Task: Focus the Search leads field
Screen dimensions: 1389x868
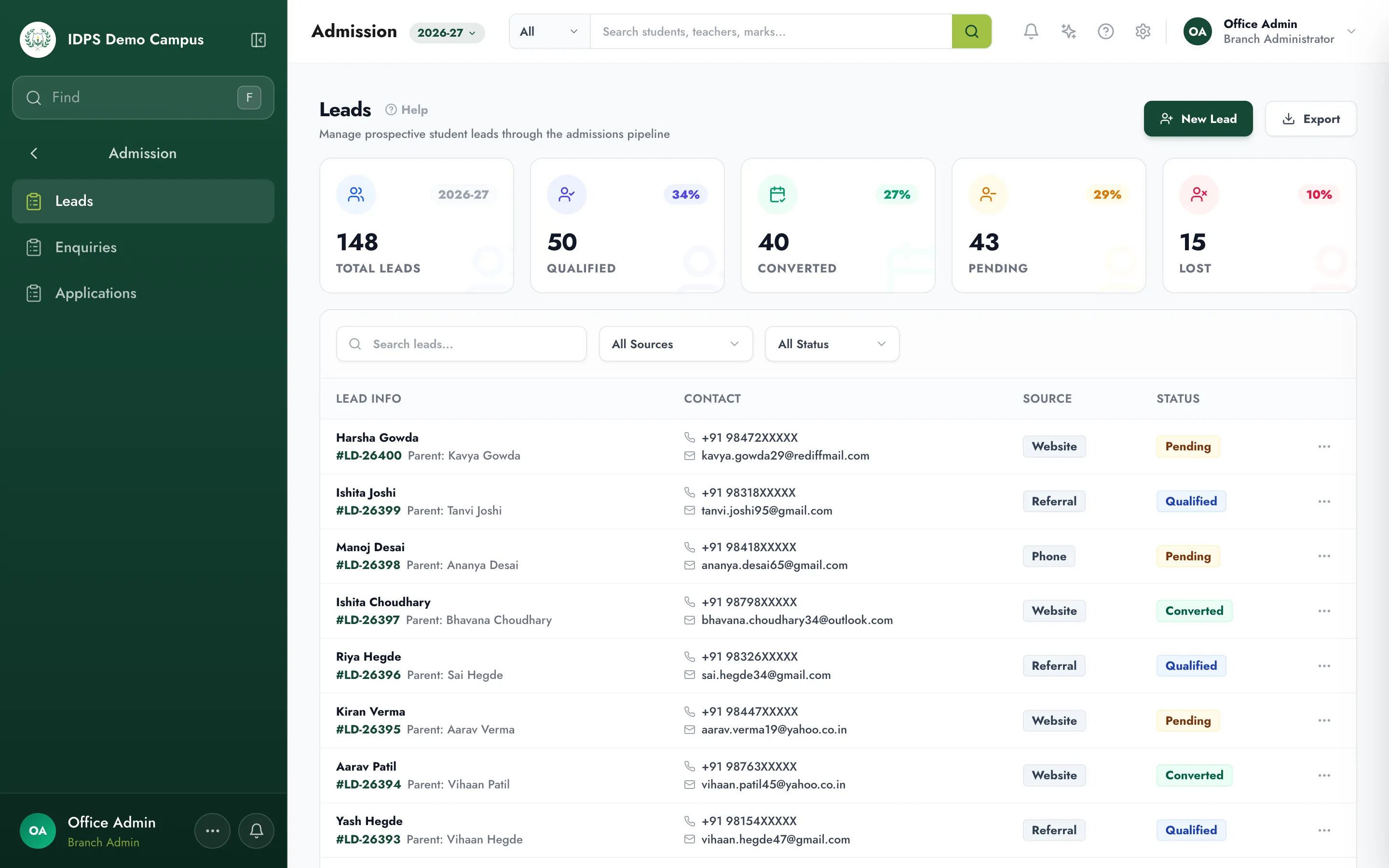Action: [462, 344]
